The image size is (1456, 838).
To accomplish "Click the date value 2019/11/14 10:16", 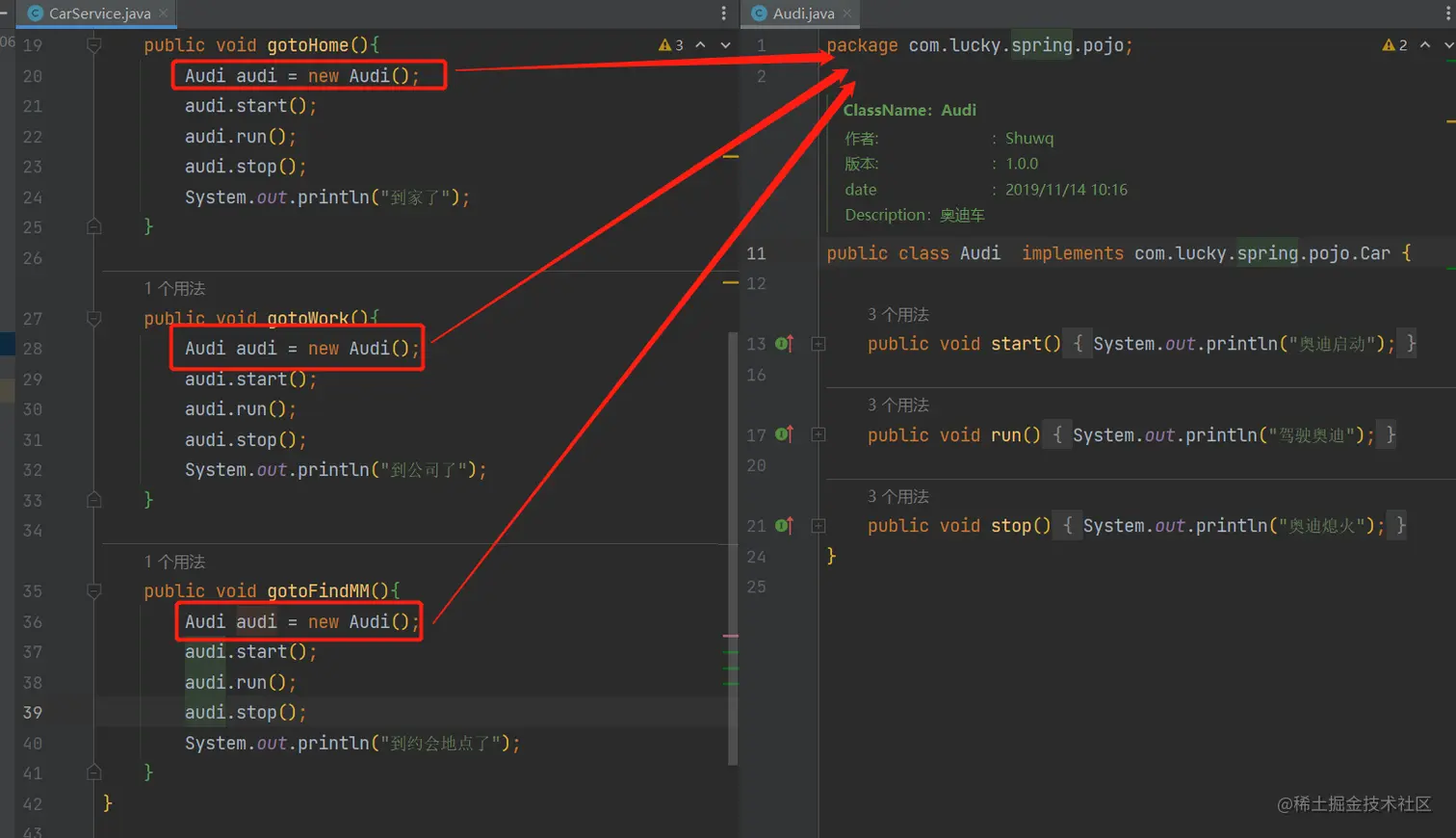I will pos(1066,190).
